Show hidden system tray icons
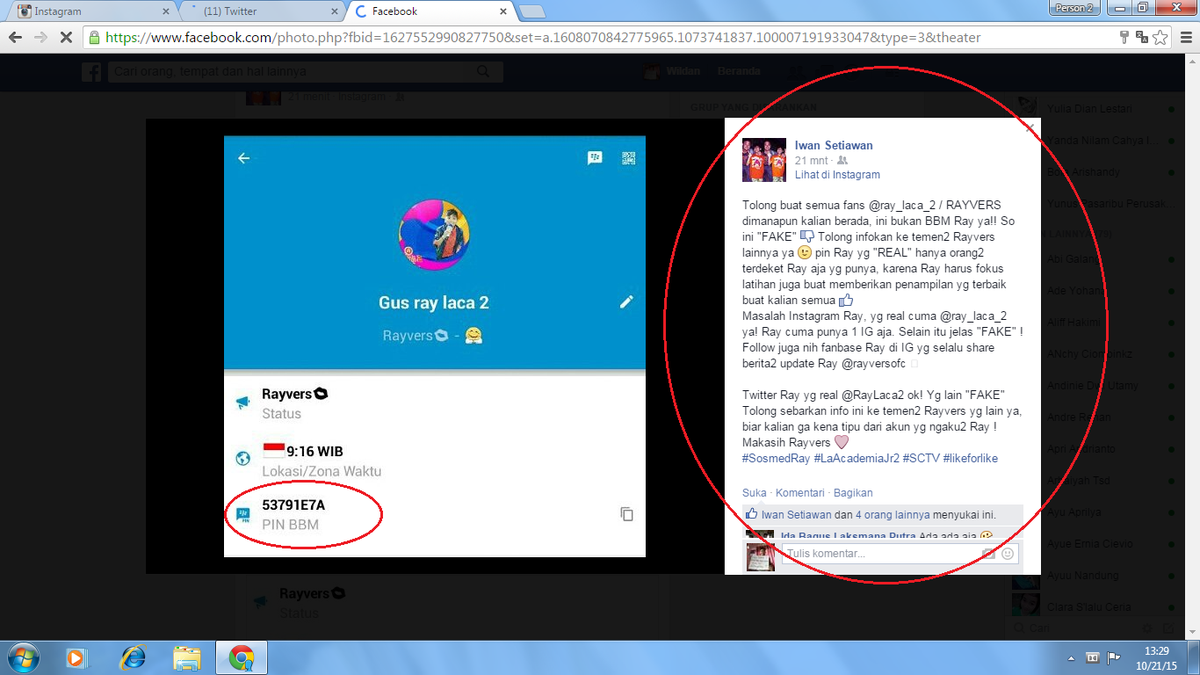This screenshot has width=1200, height=675. click(1073, 657)
